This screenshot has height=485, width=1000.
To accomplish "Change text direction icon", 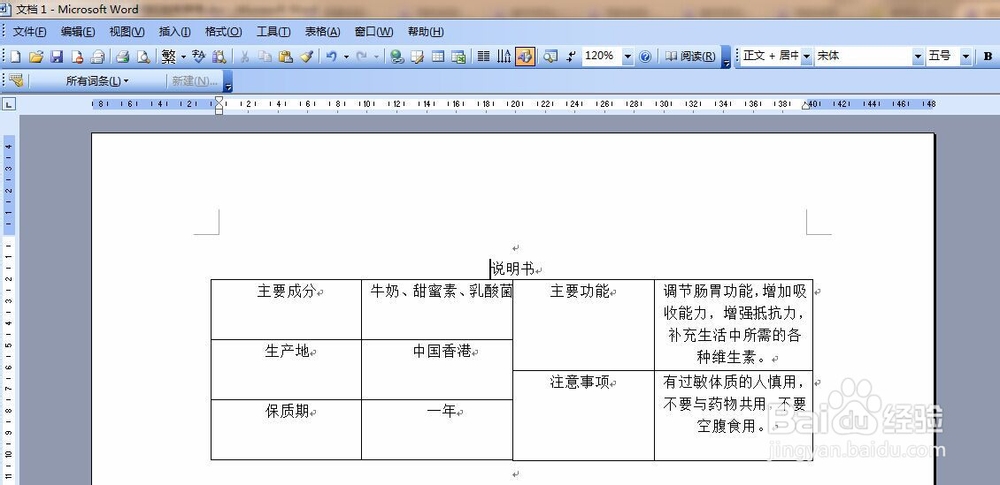I will (504, 57).
